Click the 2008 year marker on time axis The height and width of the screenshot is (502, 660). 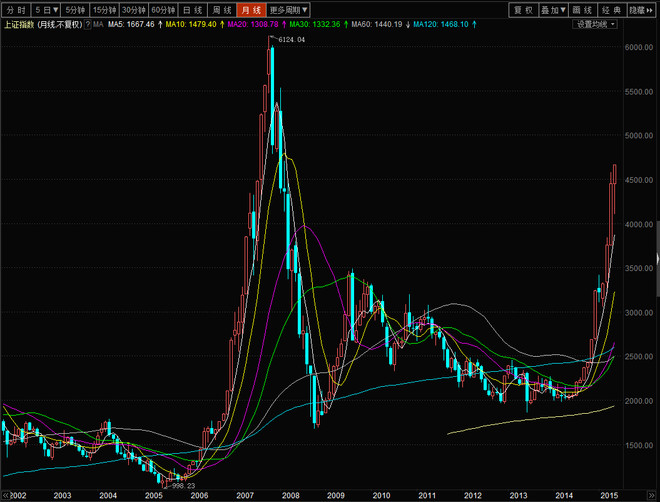click(291, 495)
